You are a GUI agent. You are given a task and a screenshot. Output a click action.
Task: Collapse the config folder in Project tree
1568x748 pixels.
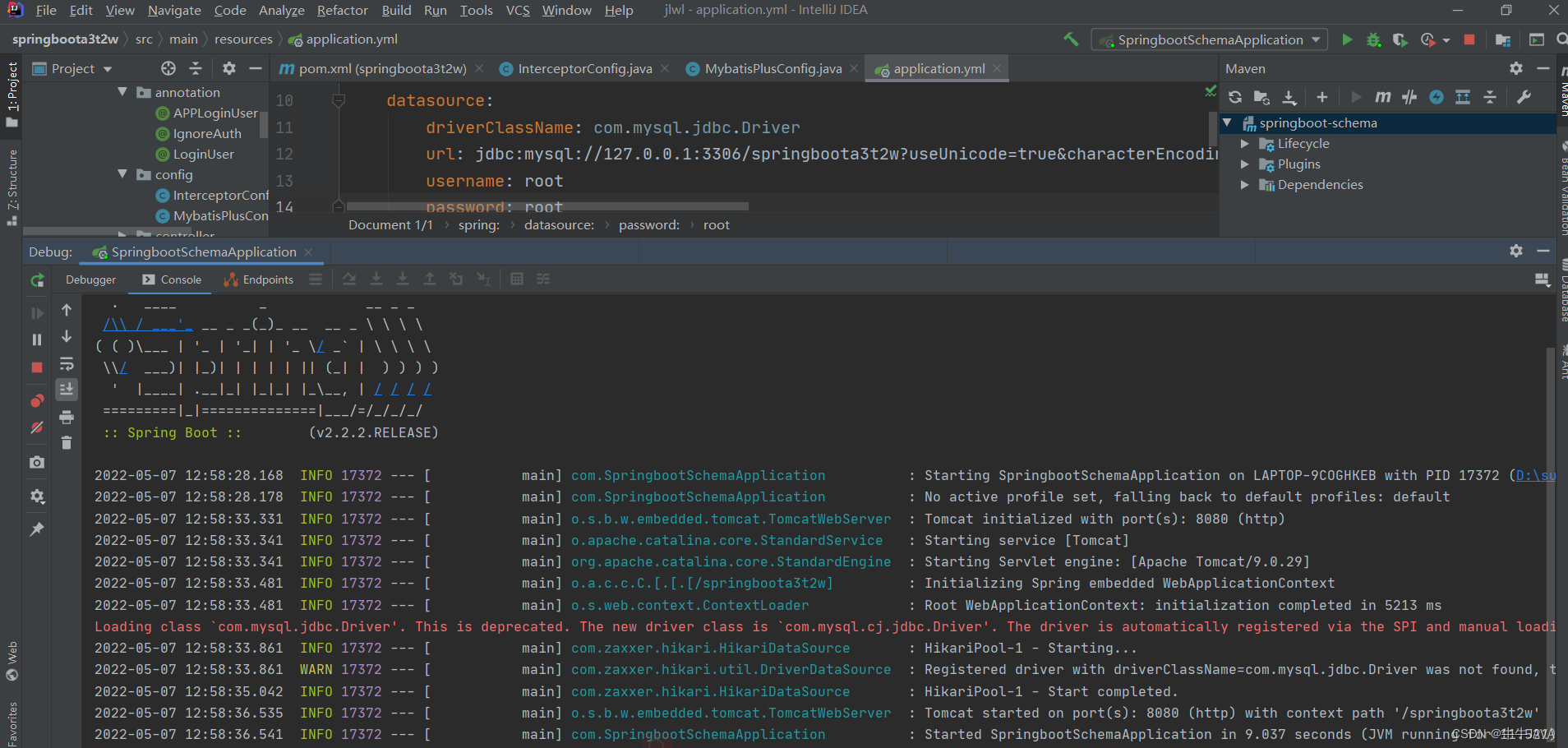(x=122, y=174)
